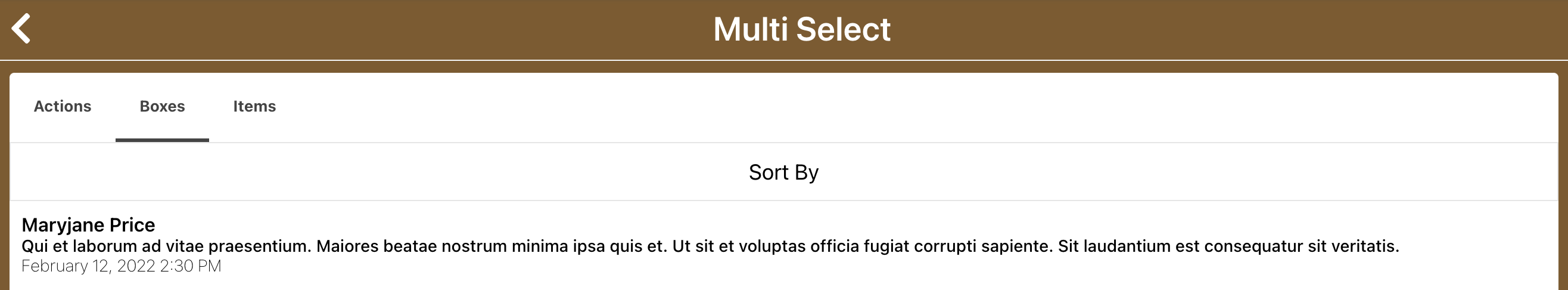Switch to the Actions tab
This screenshot has width=1568, height=290.
point(62,107)
